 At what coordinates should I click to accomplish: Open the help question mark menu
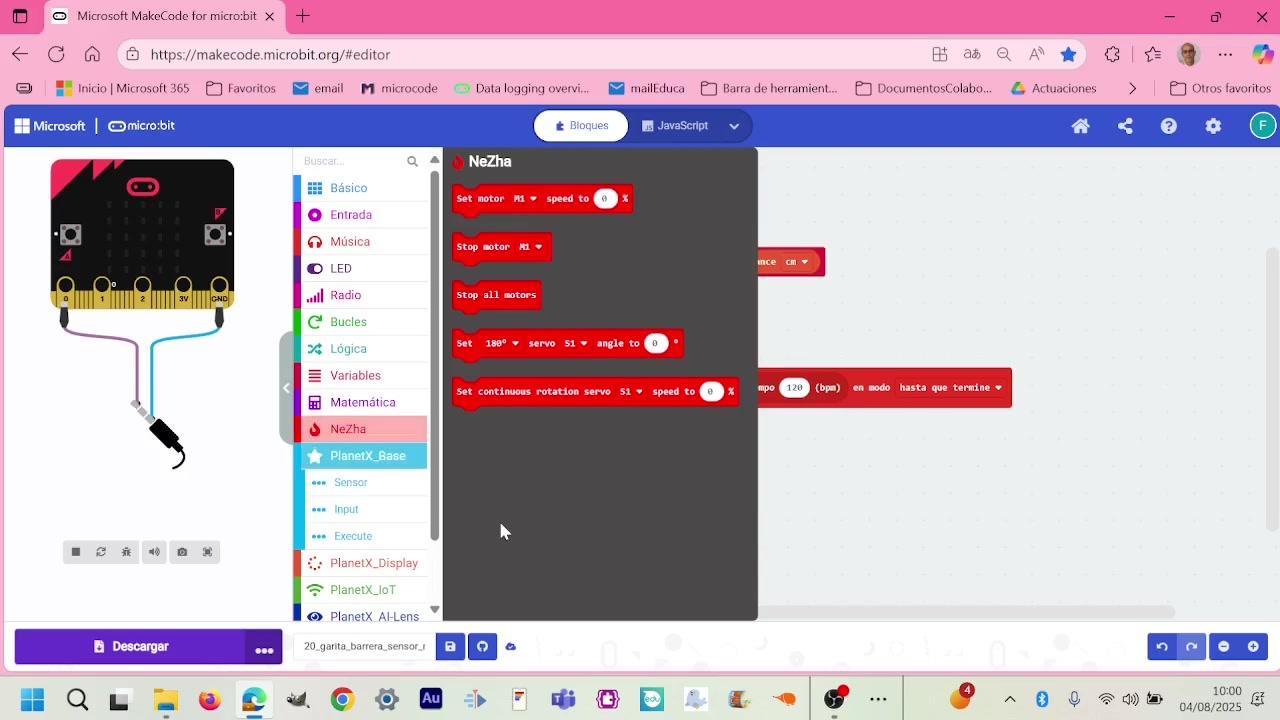(x=1169, y=126)
